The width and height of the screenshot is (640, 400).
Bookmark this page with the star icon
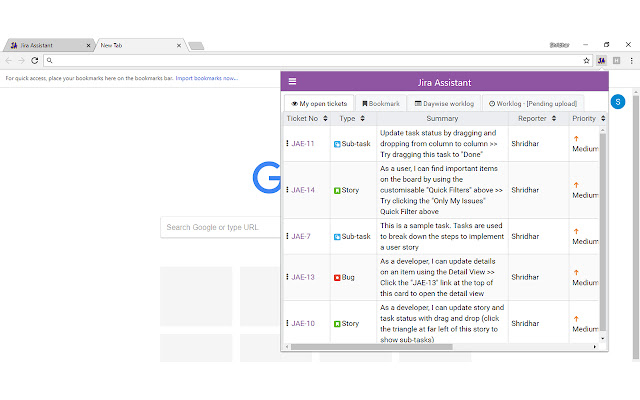click(x=587, y=60)
